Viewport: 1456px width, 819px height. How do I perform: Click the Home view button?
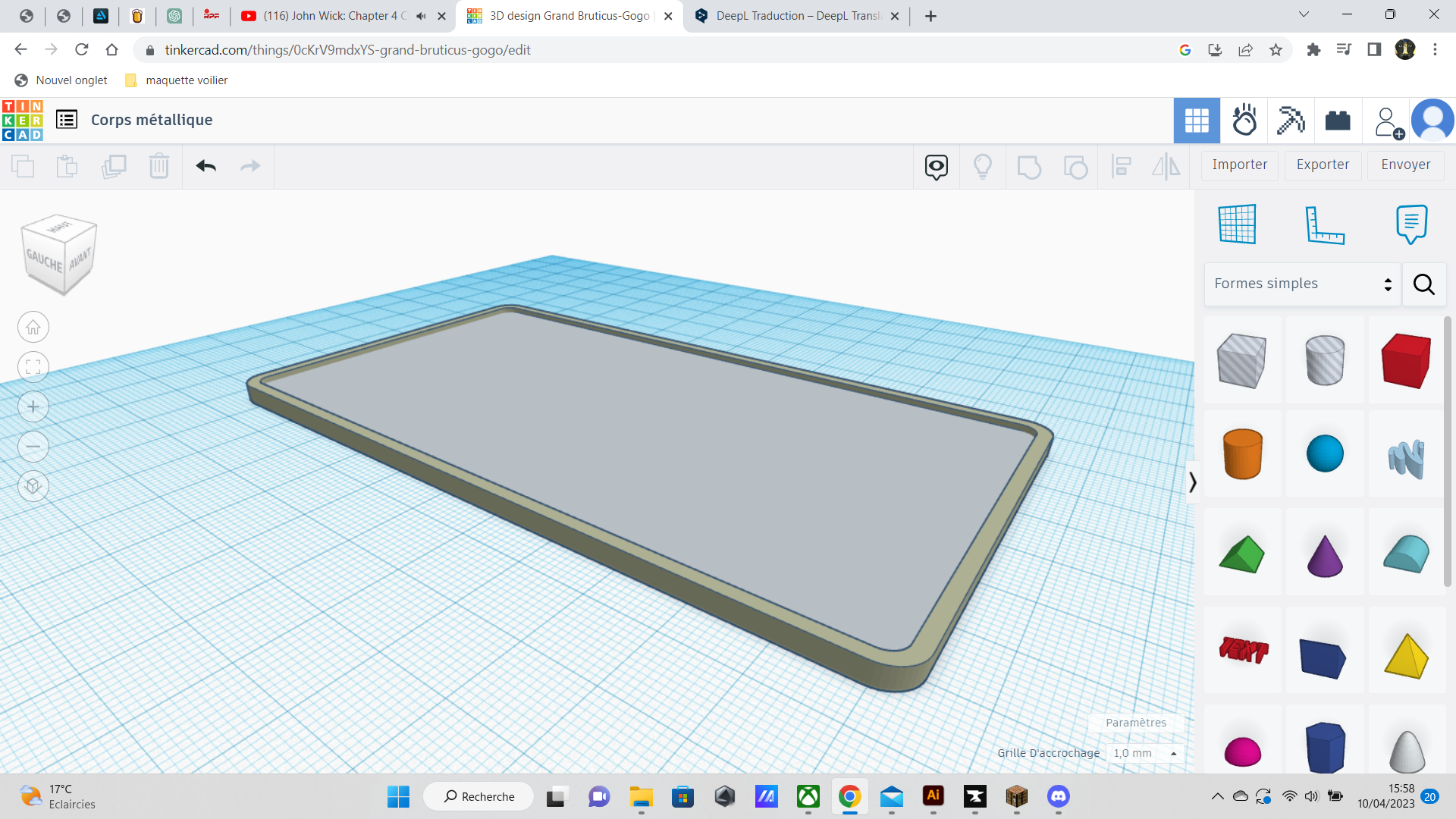click(33, 328)
